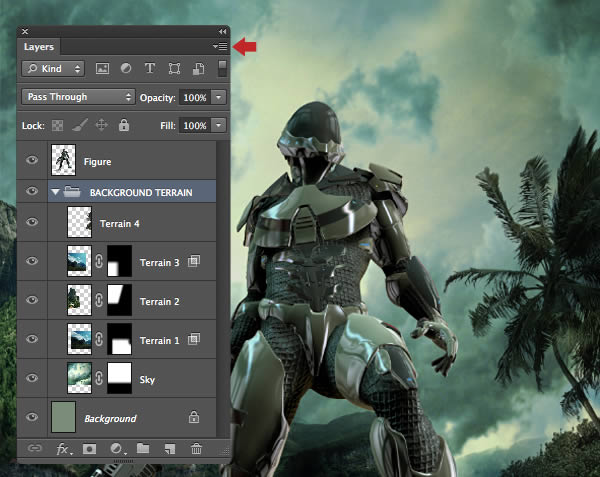Click the Background layer lock icon
Viewport: 600px width, 477px height.
(x=194, y=417)
